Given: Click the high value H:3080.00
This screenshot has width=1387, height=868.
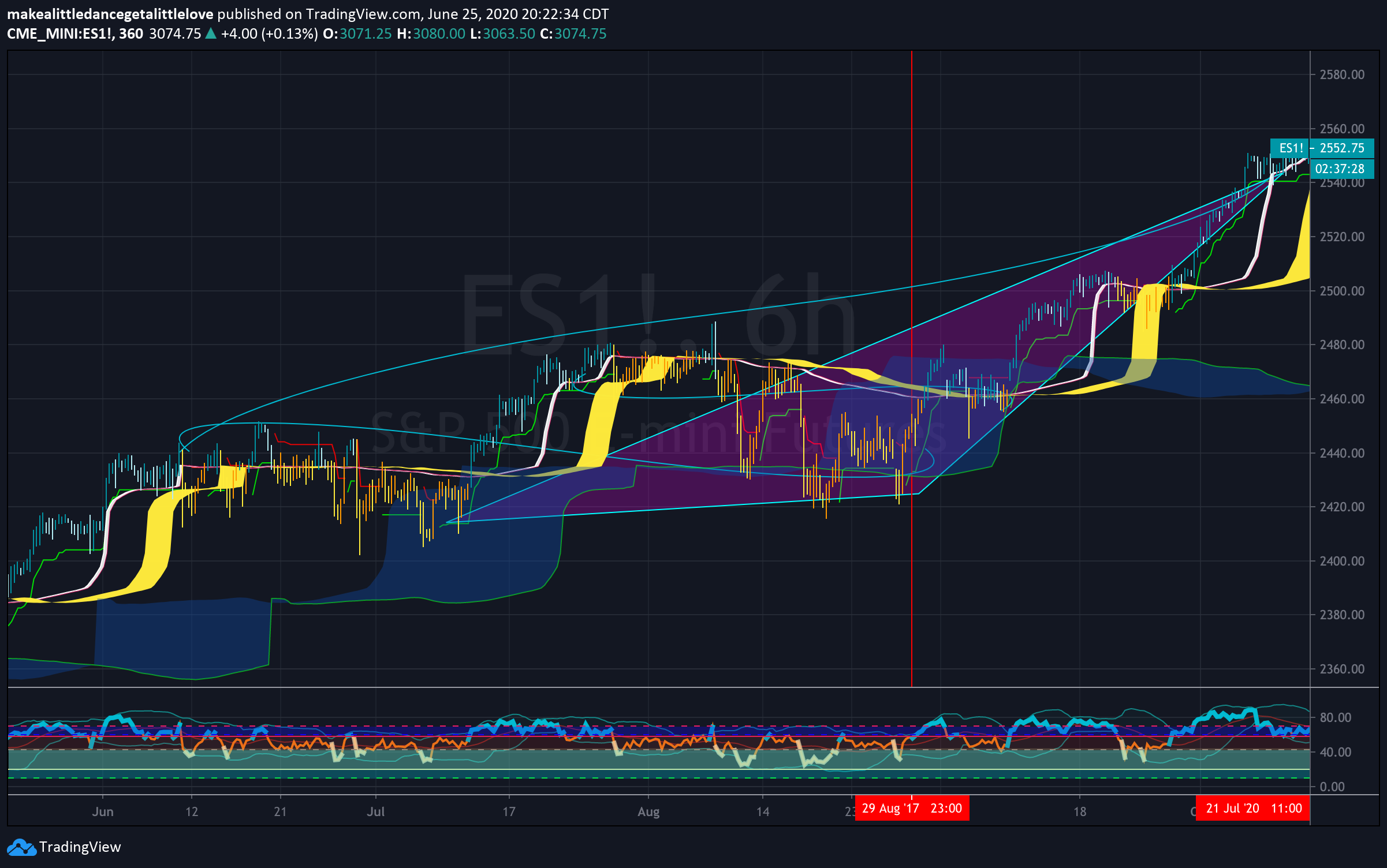Looking at the screenshot, I should tap(431, 34).
